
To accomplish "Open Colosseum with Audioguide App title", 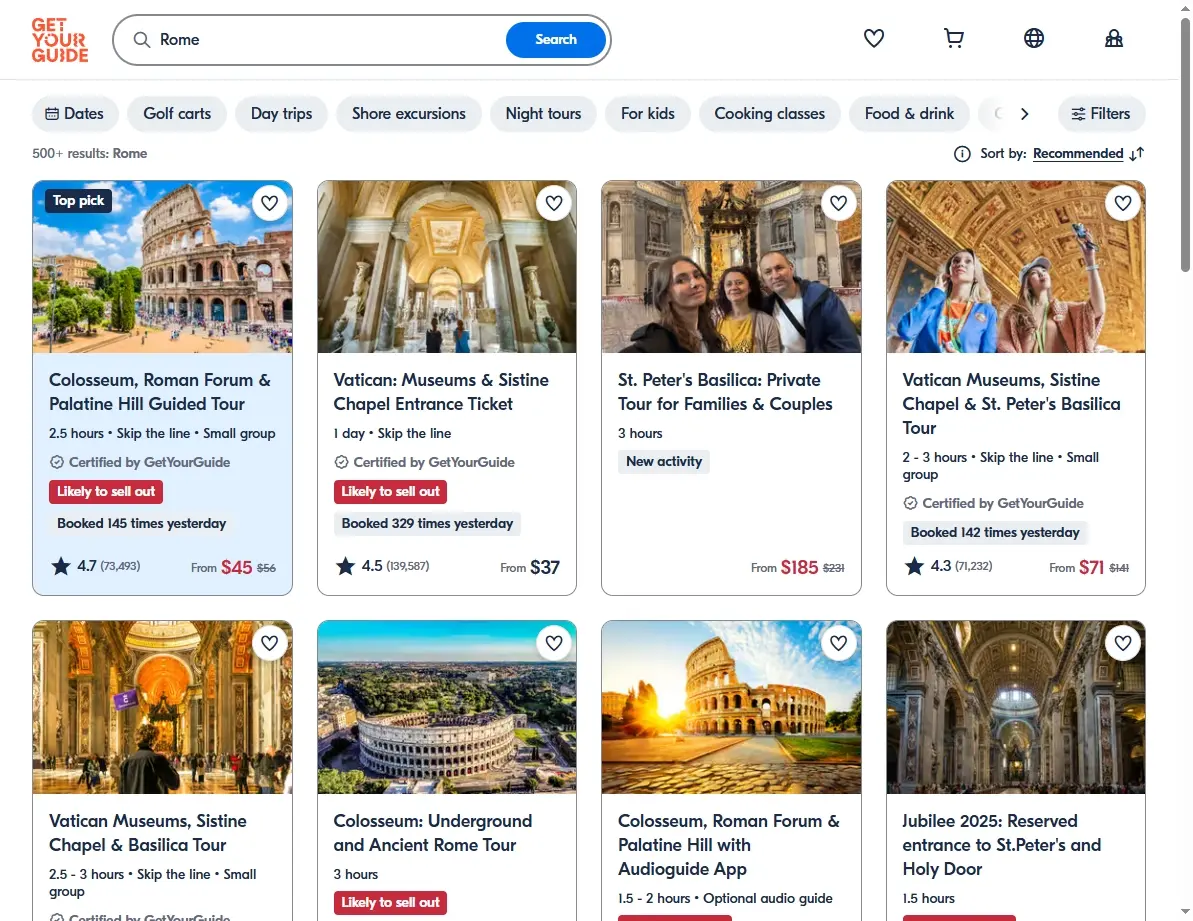I will pos(729,845).
